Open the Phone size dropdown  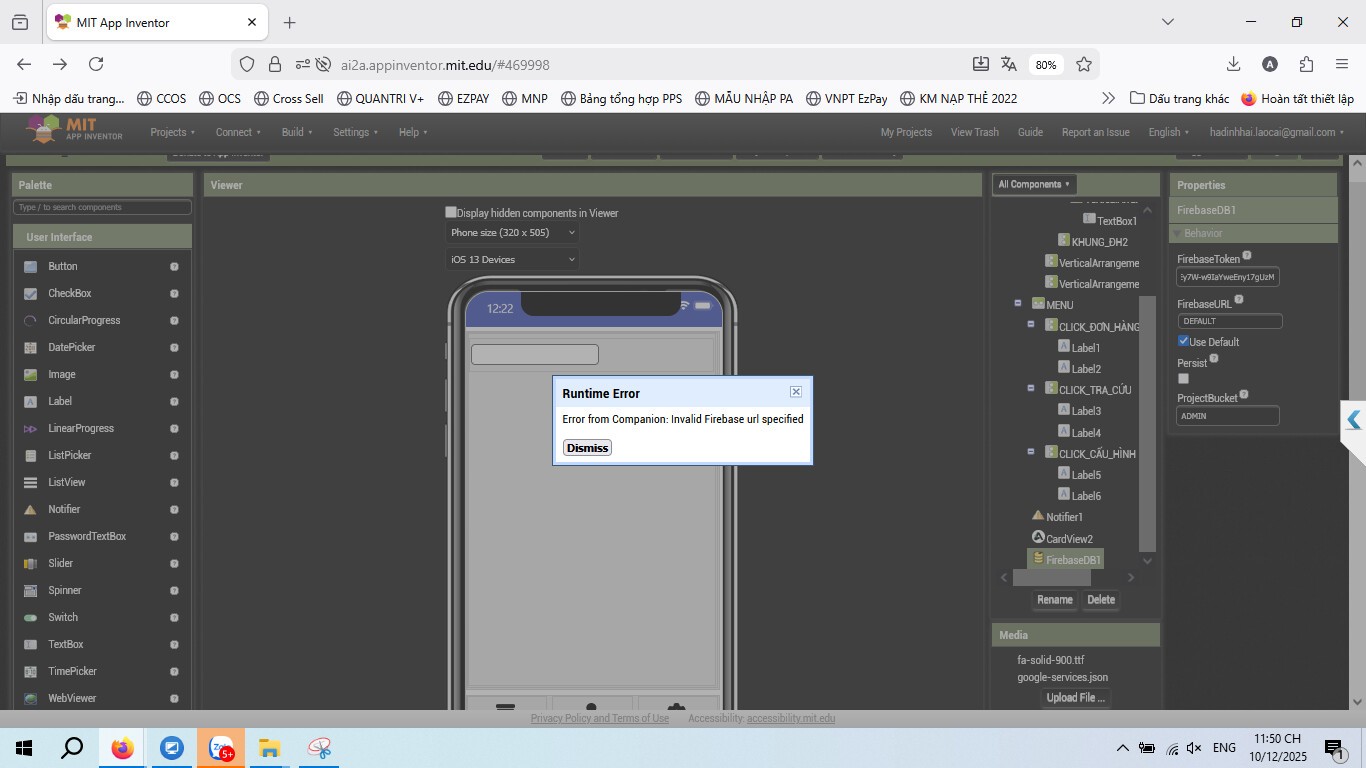pos(512,233)
